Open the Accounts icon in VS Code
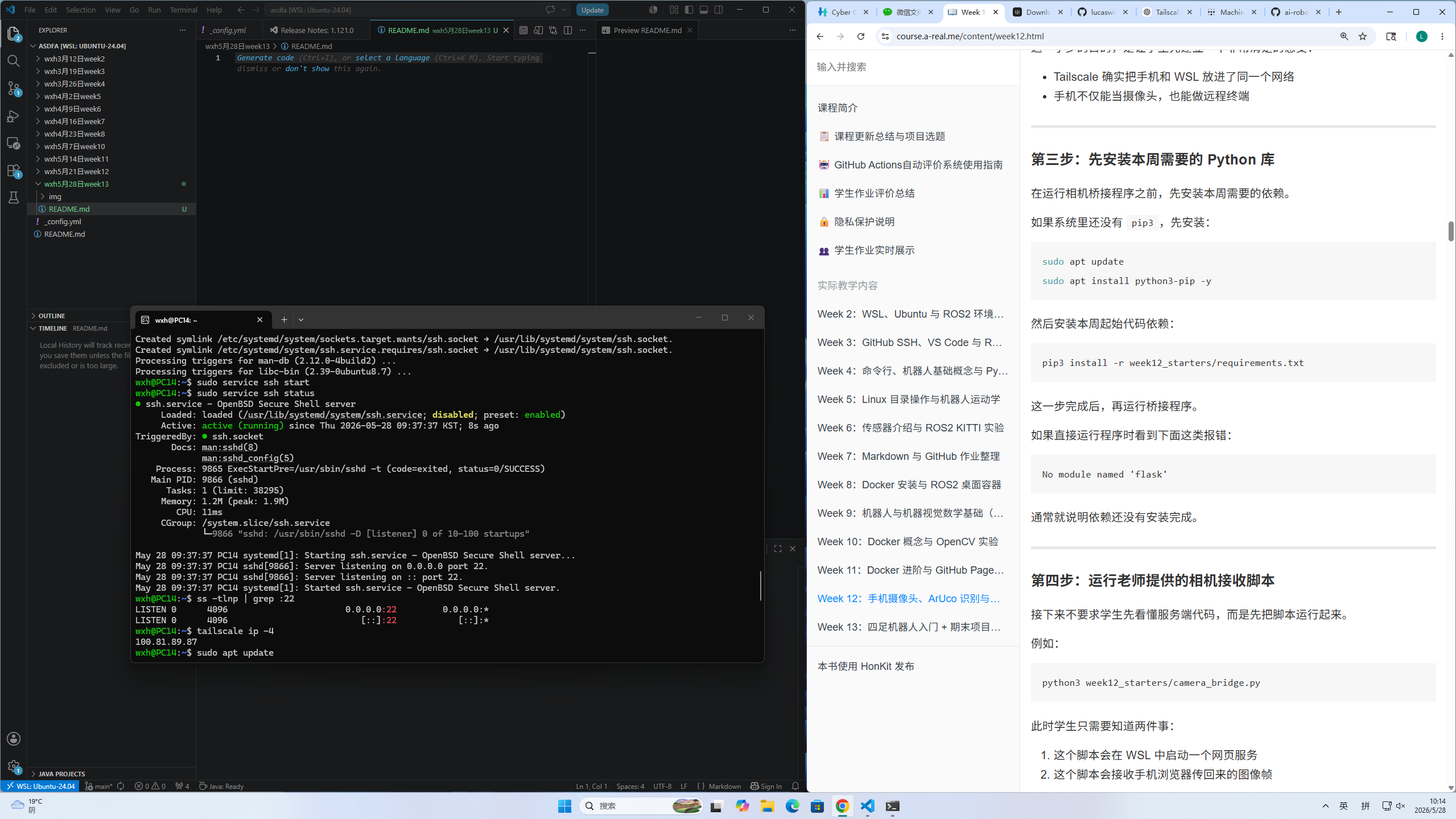Viewport: 1456px width, 819px height. tap(14, 739)
